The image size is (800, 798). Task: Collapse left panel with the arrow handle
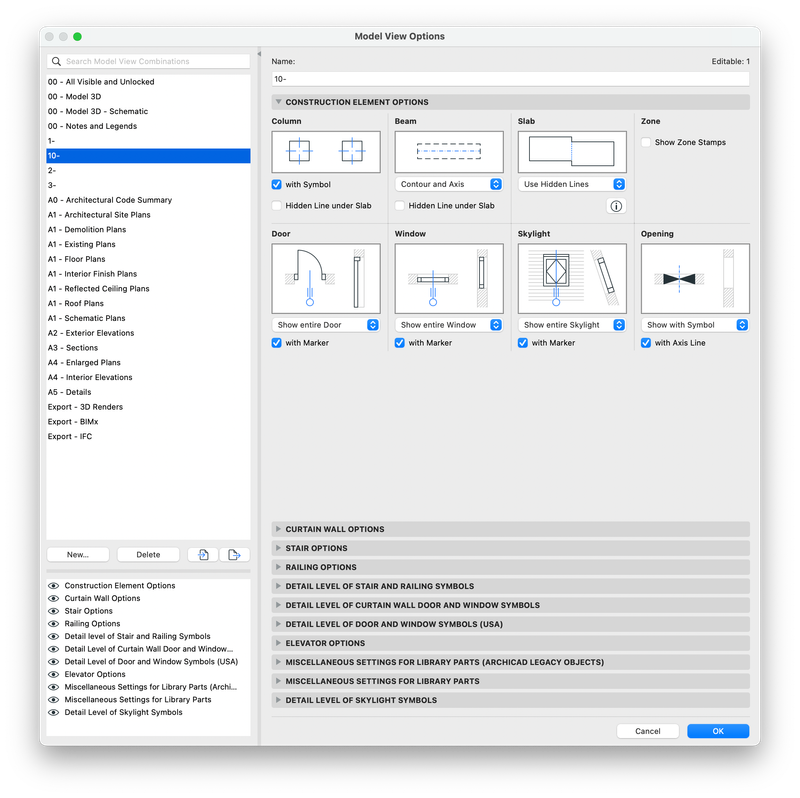[x=259, y=54]
